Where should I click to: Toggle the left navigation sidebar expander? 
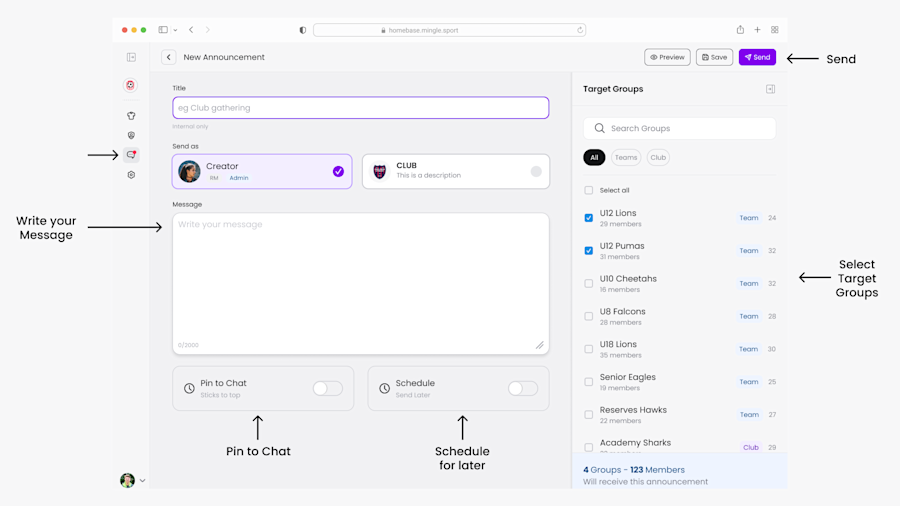click(x=131, y=57)
